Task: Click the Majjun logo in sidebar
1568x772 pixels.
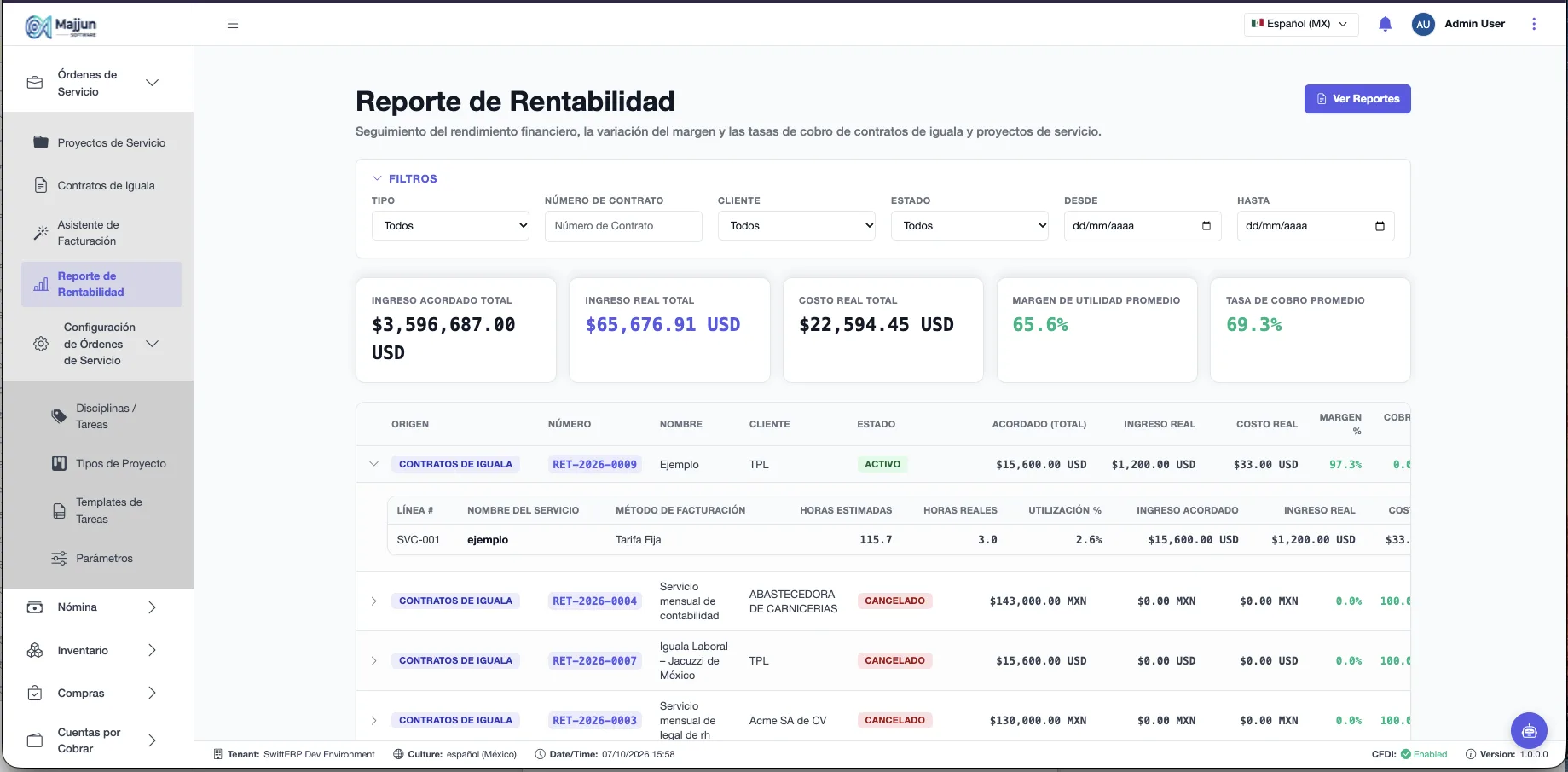Action: pos(61,26)
